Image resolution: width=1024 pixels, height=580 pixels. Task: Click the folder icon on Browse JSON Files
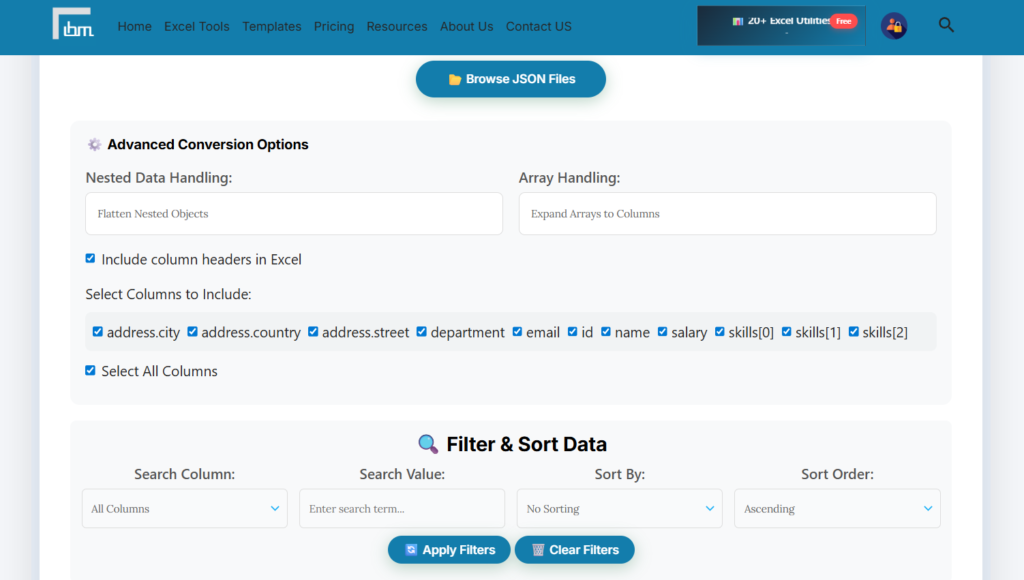[454, 79]
